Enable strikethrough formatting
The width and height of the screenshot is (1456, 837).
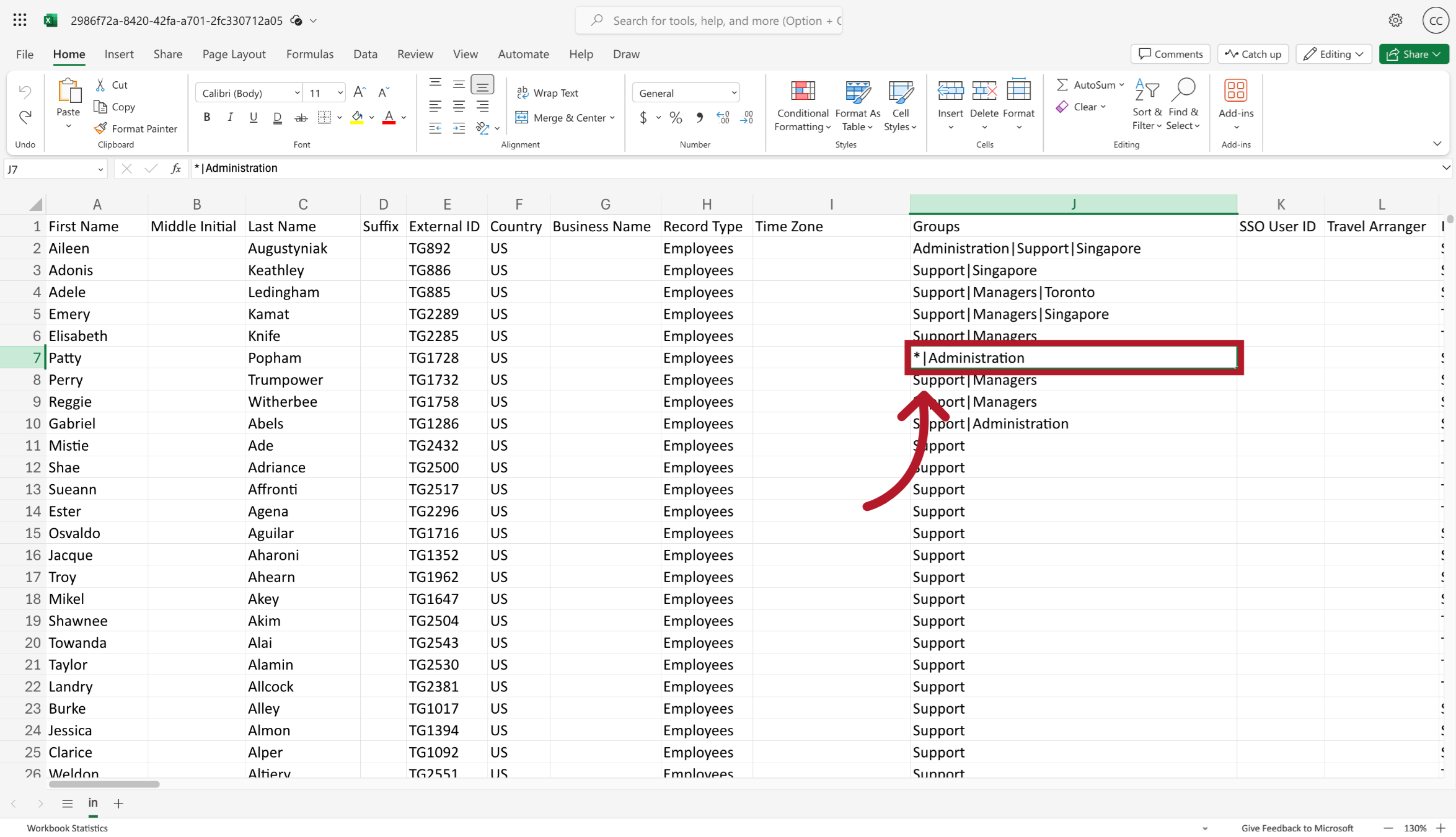coord(301,117)
